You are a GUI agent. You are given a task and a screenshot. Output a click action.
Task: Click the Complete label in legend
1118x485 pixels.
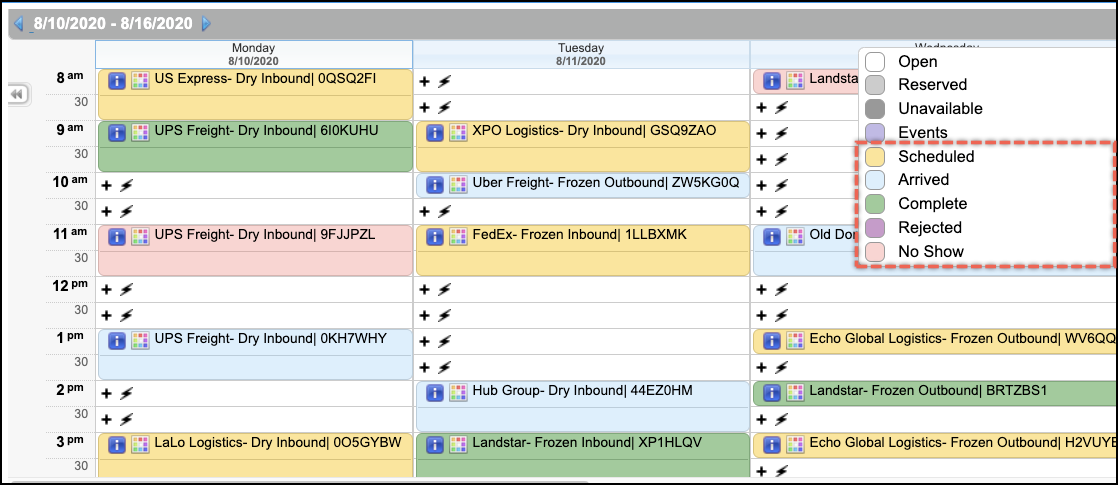tap(933, 204)
